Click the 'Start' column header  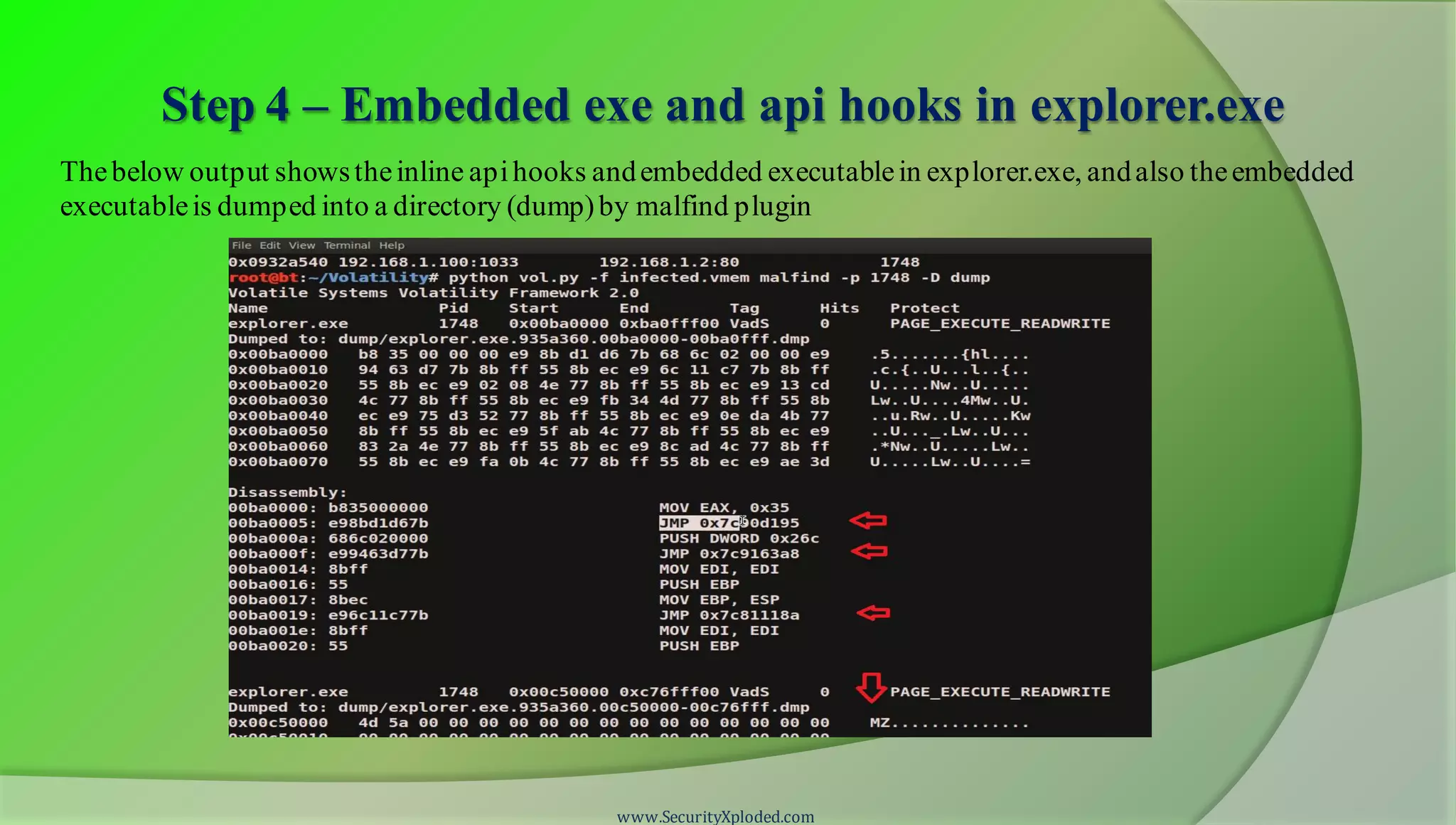[x=533, y=309]
